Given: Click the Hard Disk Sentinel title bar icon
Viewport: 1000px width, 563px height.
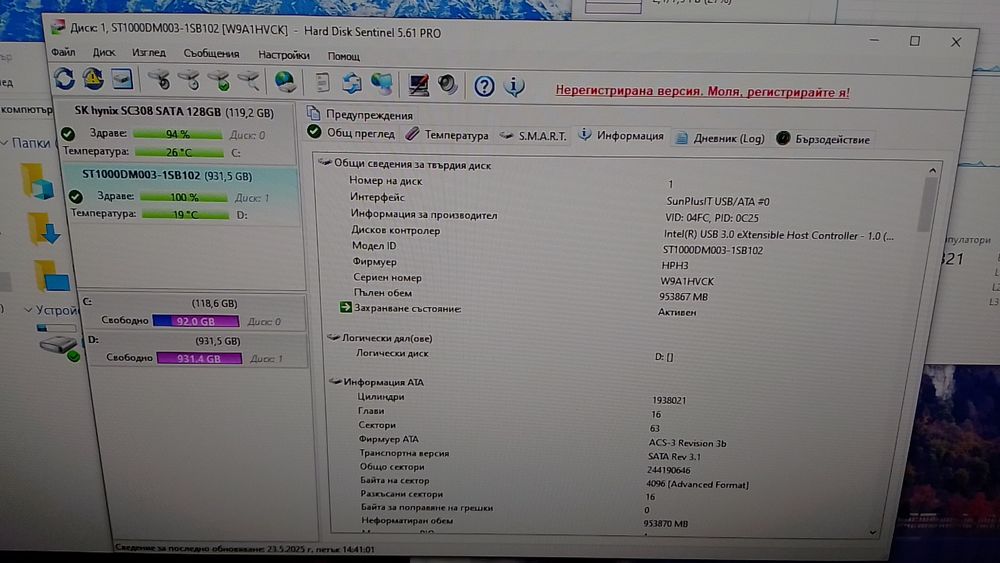Looking at the screenshot, I should pos(58,27).
